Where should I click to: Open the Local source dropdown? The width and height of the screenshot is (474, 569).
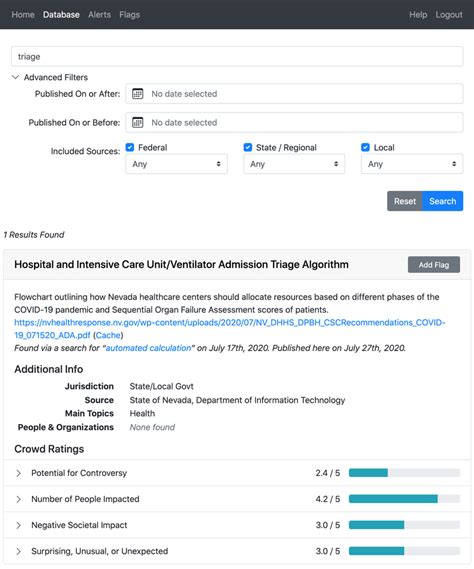[x=412, y=164]
